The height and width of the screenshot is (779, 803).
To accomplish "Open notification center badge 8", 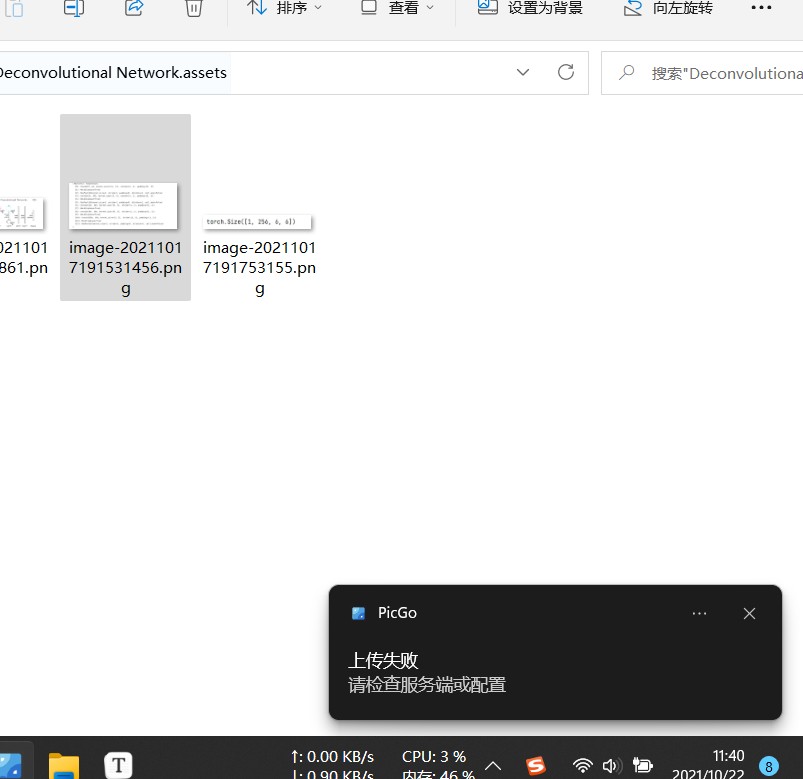I will (x=768, y=767).
